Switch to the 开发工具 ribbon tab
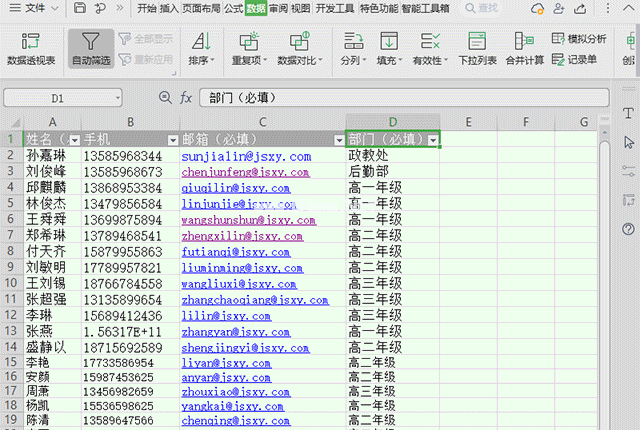Screen dimensions: 640x430 click(335, 8)
